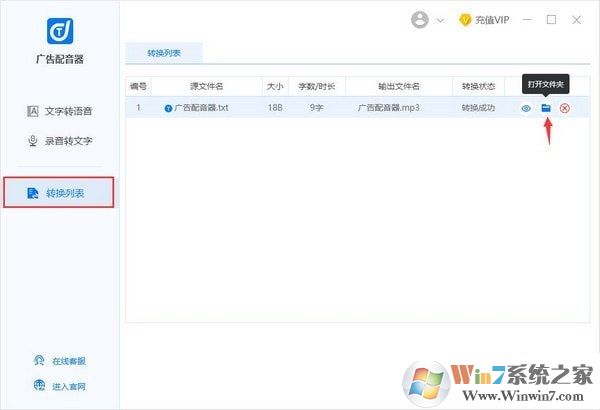This screenshot has width=600, height=410.
Task: Delete row 1 with red X icon
Action: (x=564, y=108)
